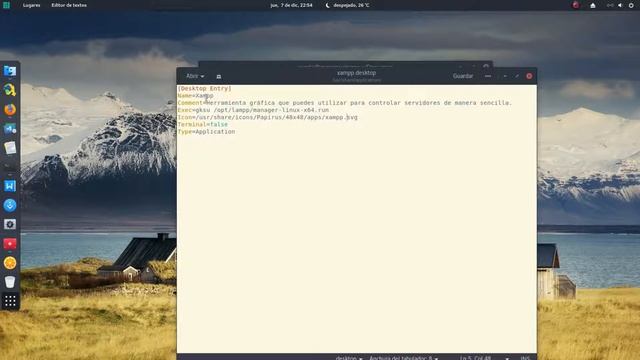The height and width of the screenshot is (360, 640).
Task: Open the .desktop syntax language selector
Action: pos(349,358)
